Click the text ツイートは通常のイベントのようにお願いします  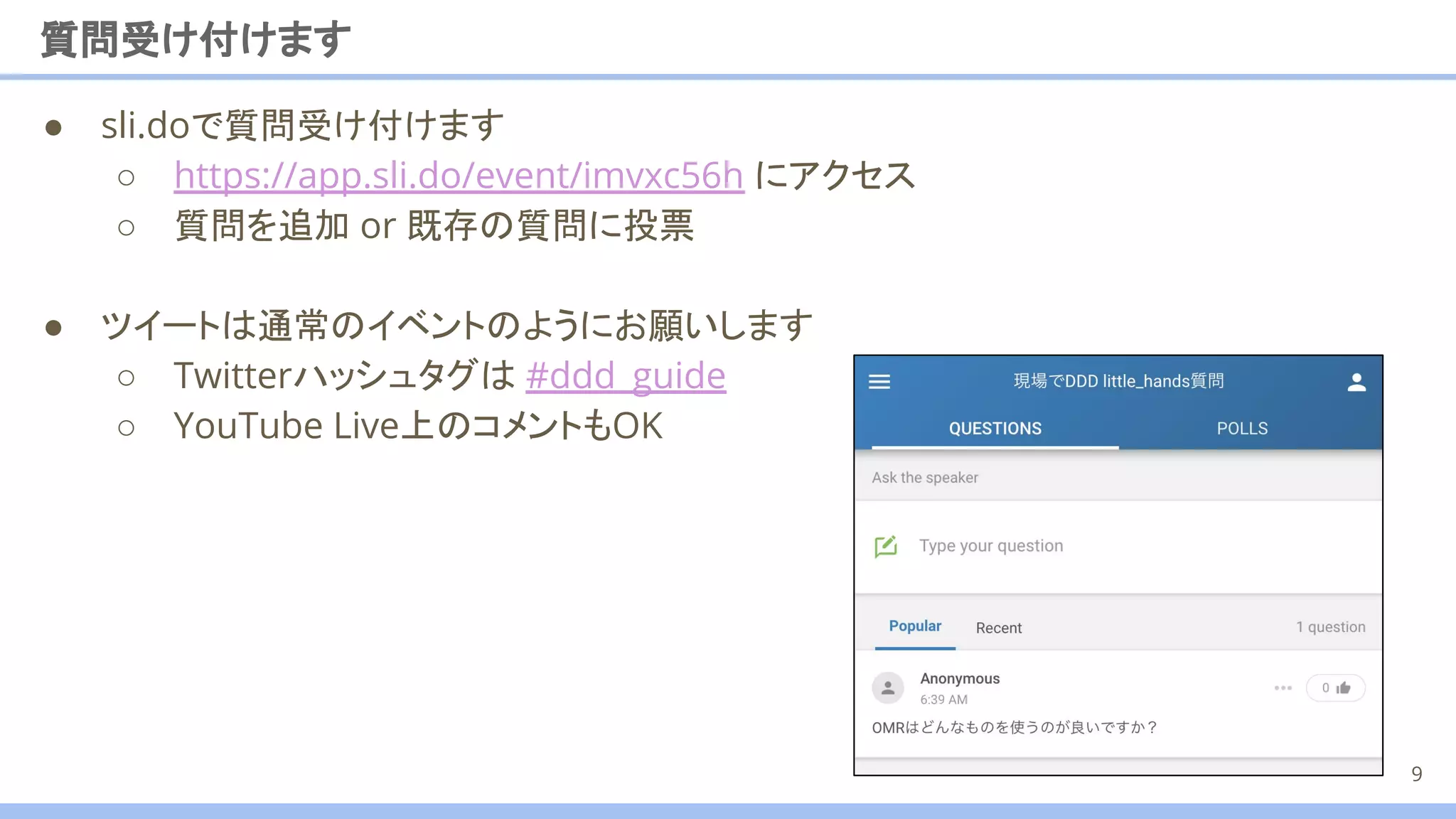(x=456, y=326)
